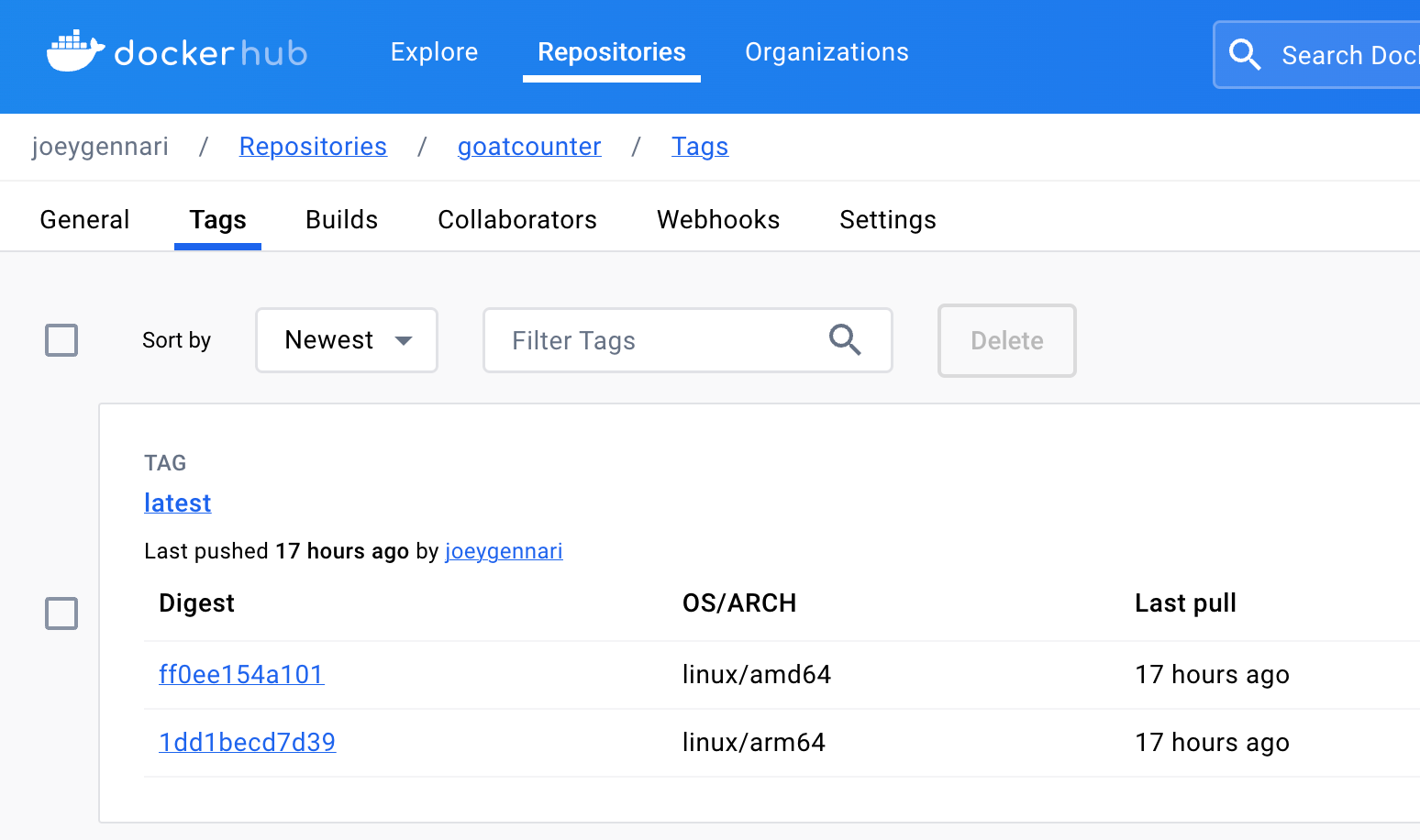This screenshot has width=1420, height=840.
Task: Click the Digest column header
Action: pos(196,602)
